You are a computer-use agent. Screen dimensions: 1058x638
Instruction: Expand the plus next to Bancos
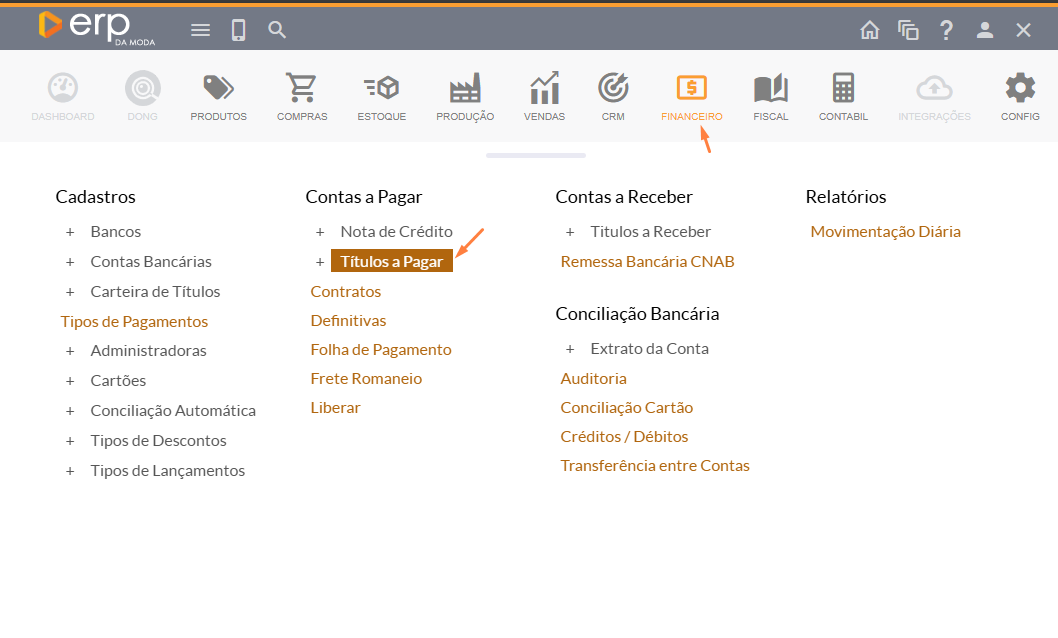[70, 232]
